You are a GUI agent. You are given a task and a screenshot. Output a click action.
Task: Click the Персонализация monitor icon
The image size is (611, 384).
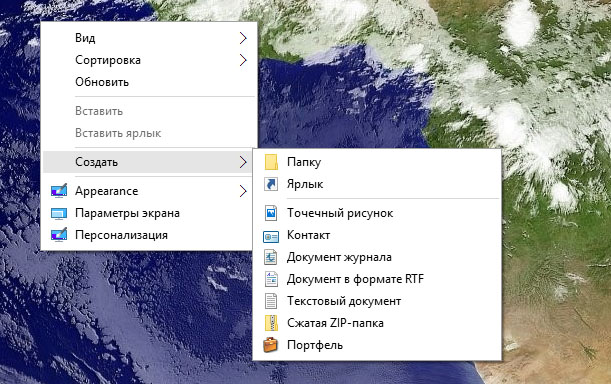coord(59,235)
